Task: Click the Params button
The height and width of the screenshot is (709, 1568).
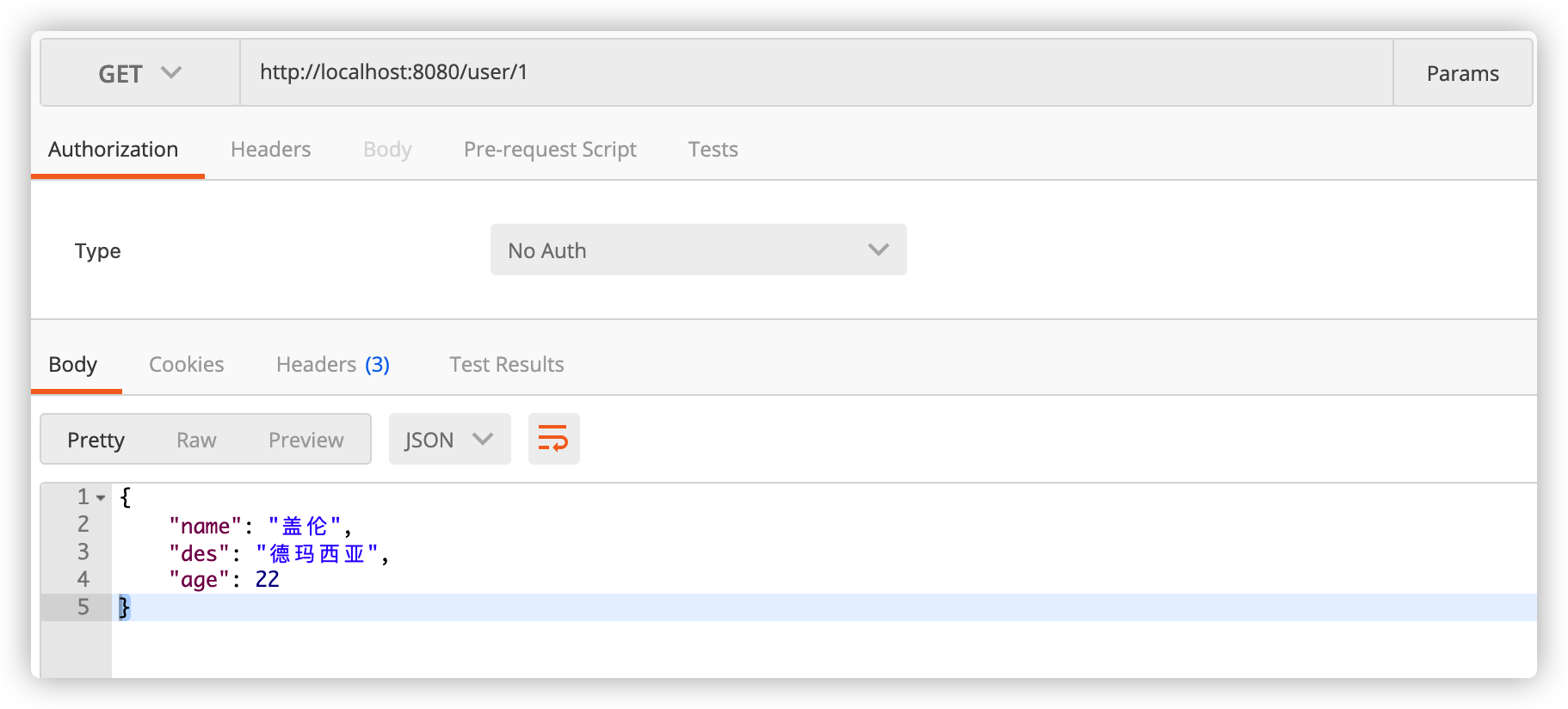Action: click(1462, 73)
